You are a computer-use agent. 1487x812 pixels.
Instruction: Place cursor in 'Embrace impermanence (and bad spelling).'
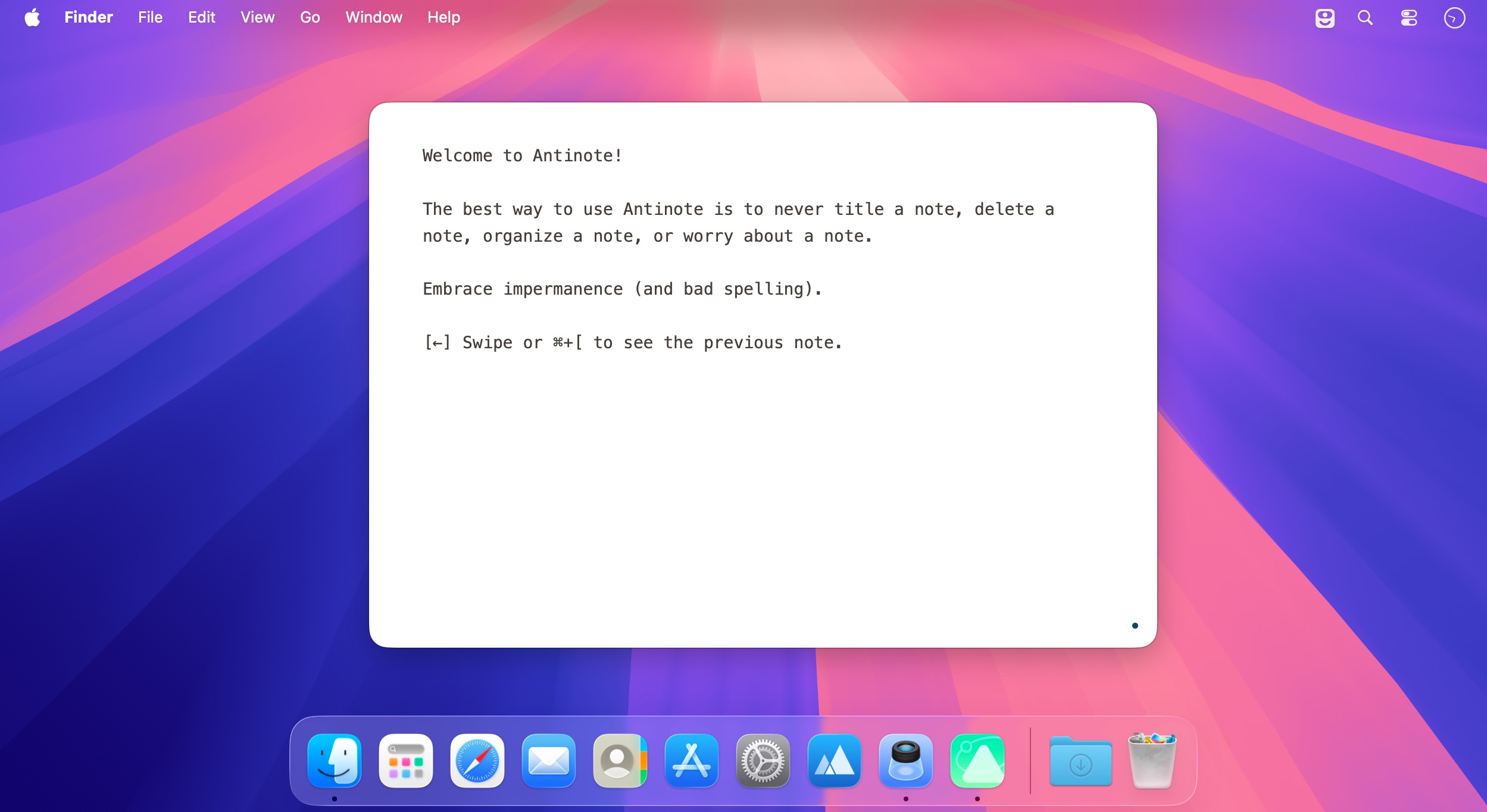tap(622, 289)
